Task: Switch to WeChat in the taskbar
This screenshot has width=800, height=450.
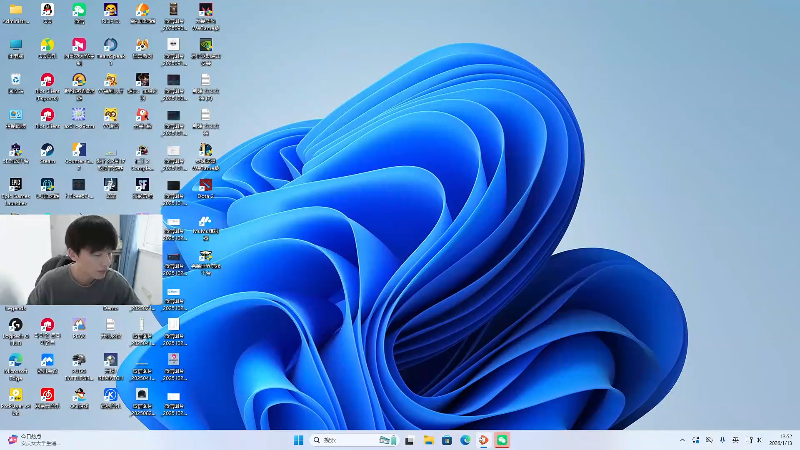Action: click(502, 440)
